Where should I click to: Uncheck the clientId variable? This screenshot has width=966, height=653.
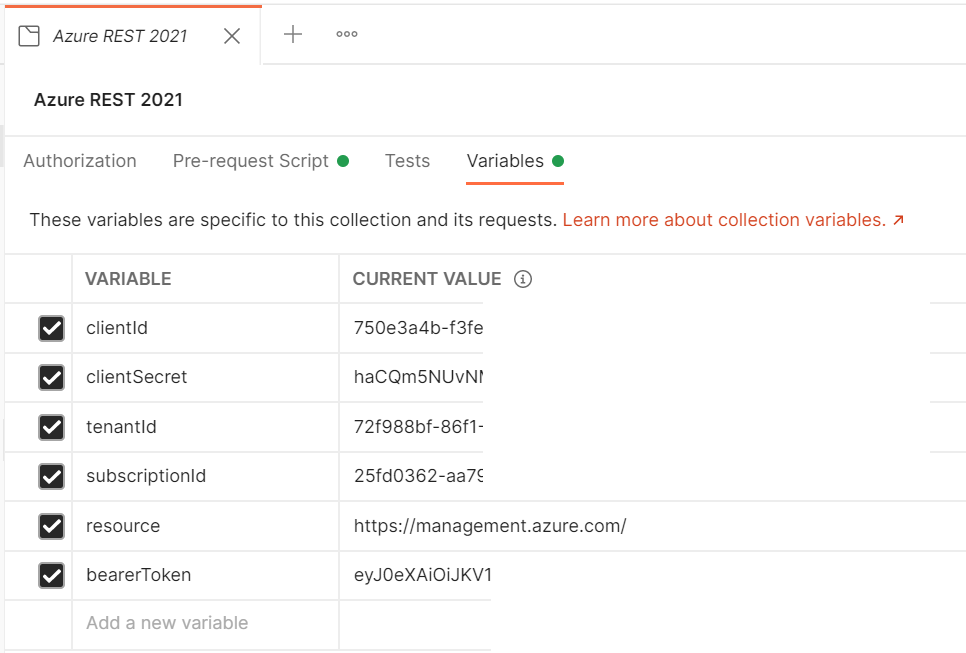pyautogui.click(x=51, y=328)
